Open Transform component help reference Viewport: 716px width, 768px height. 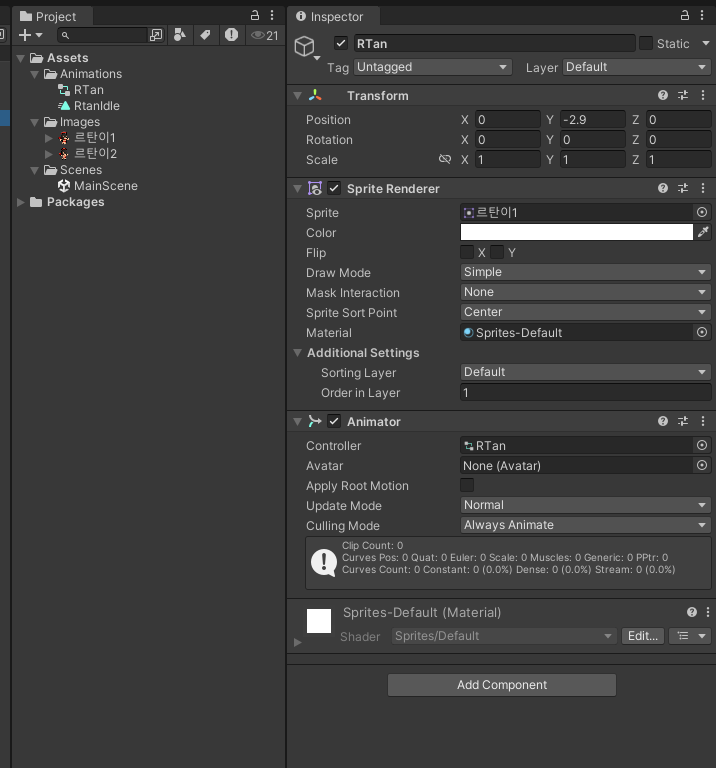point(663,95)
